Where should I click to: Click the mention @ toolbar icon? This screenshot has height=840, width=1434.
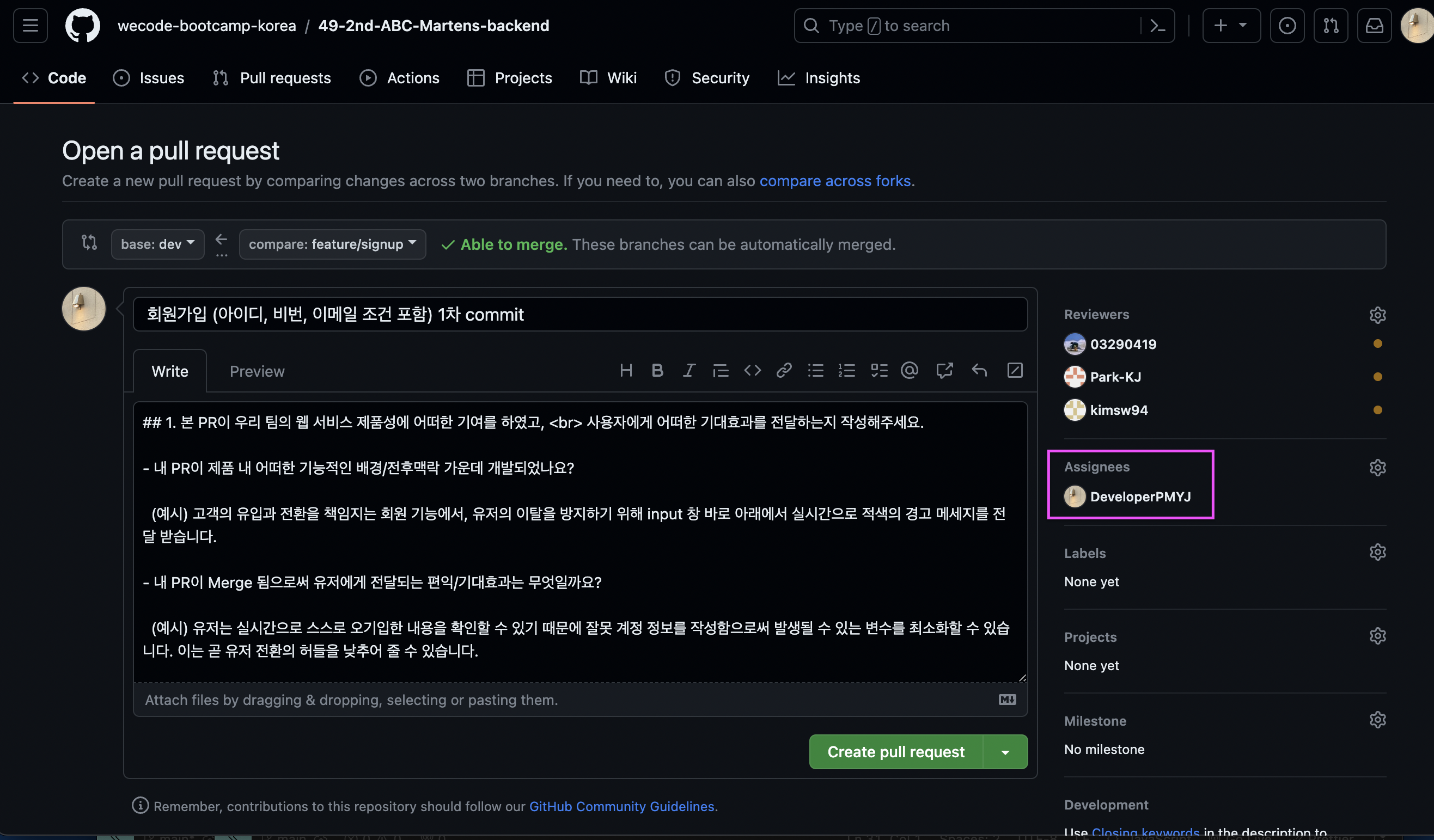910,371
